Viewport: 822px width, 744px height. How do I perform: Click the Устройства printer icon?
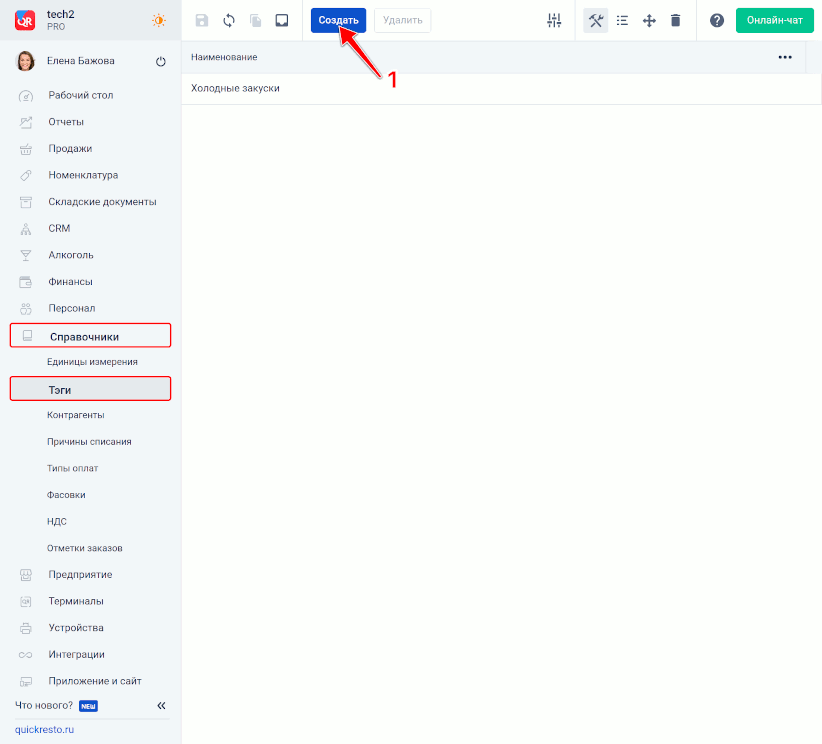[26, 628]
